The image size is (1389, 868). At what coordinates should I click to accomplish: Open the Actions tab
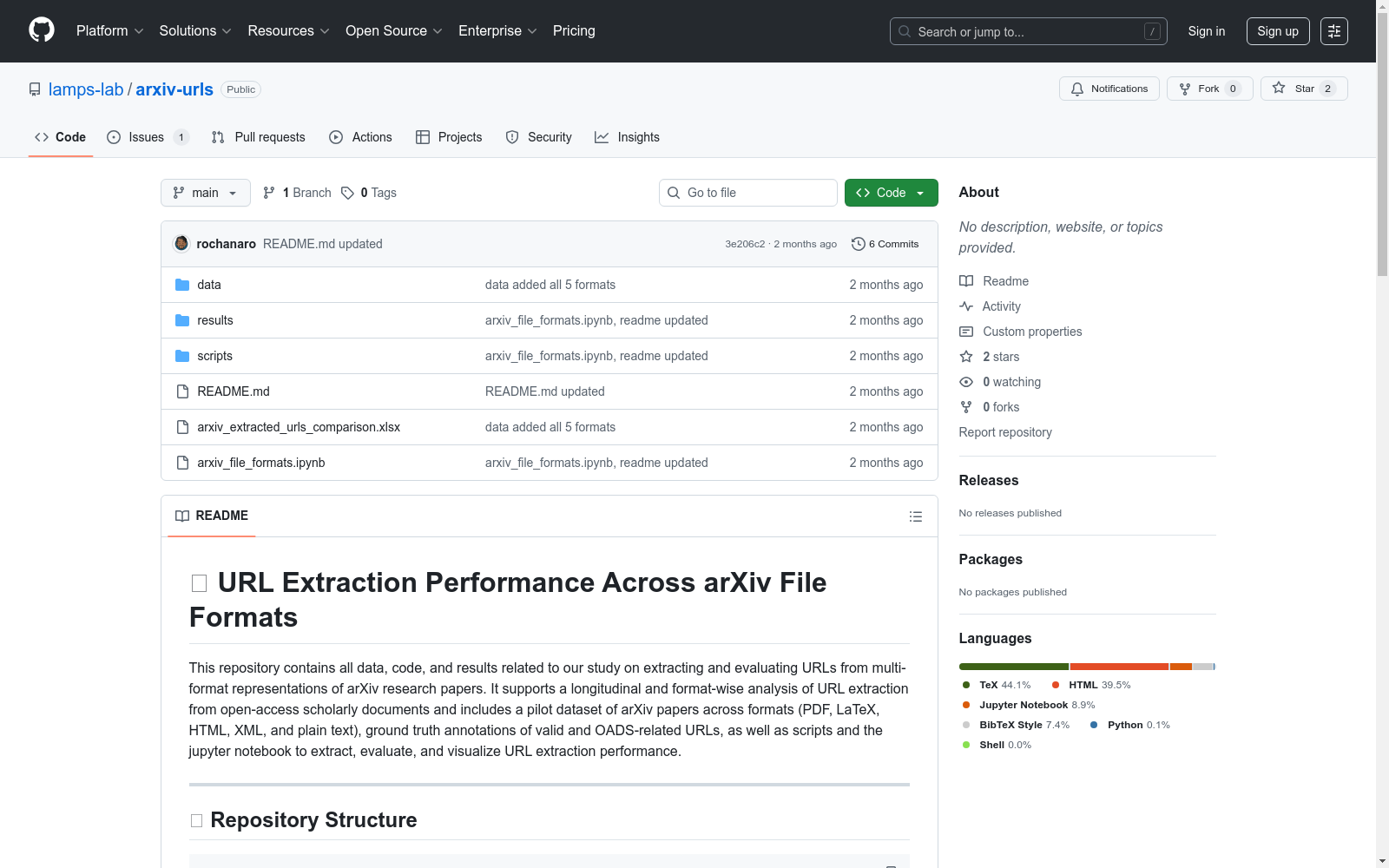[361, 137]
